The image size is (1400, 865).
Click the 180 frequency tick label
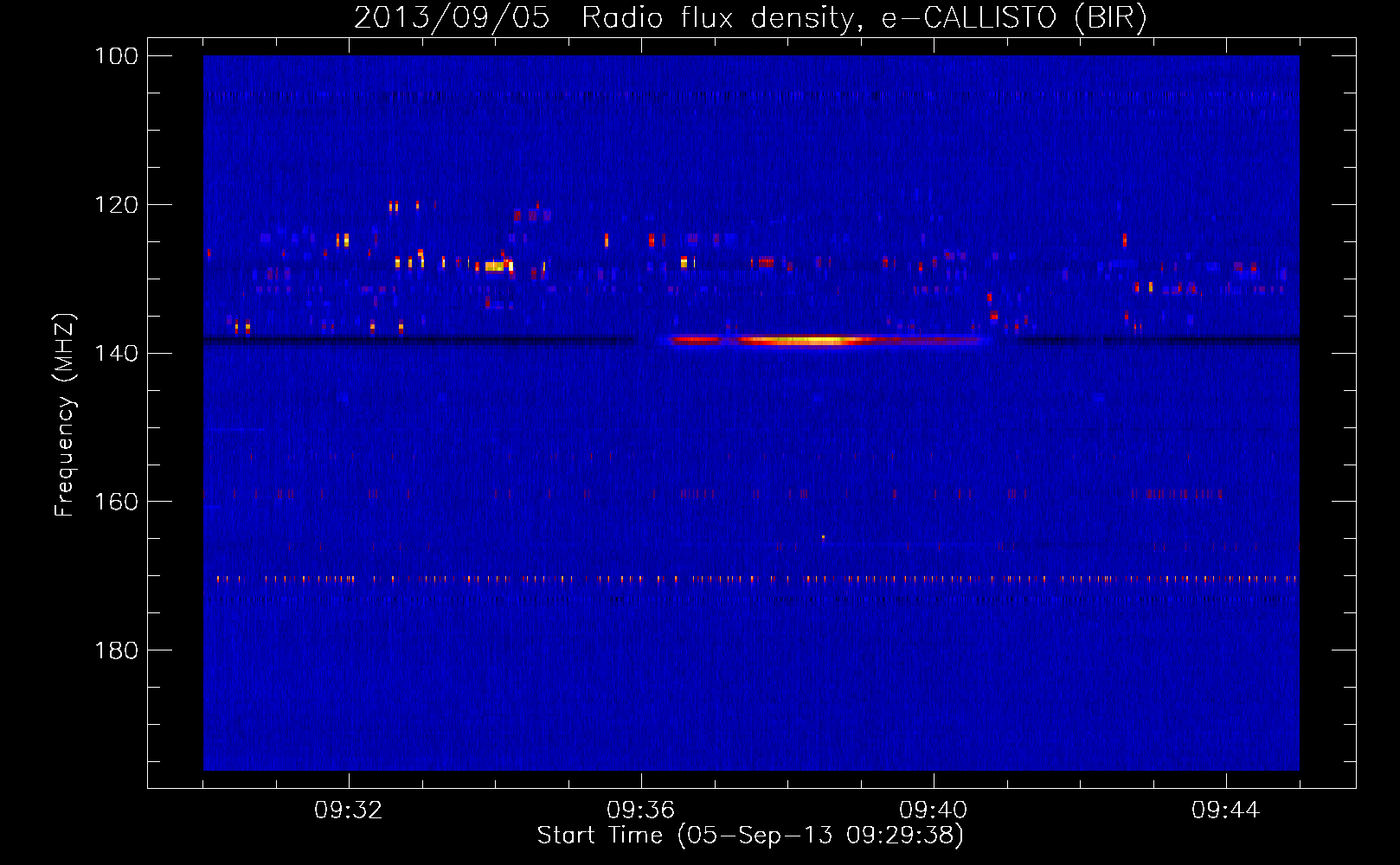pos(116,650)
